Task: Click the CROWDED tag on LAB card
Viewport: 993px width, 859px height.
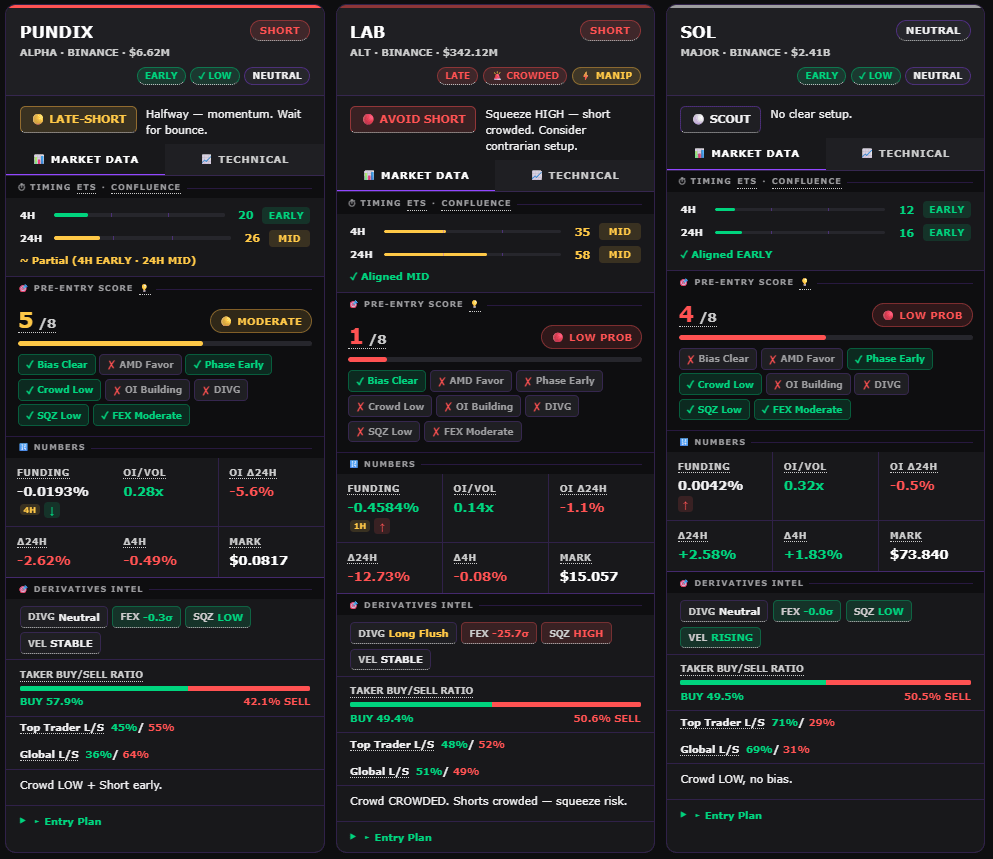Action: point(525,76)
